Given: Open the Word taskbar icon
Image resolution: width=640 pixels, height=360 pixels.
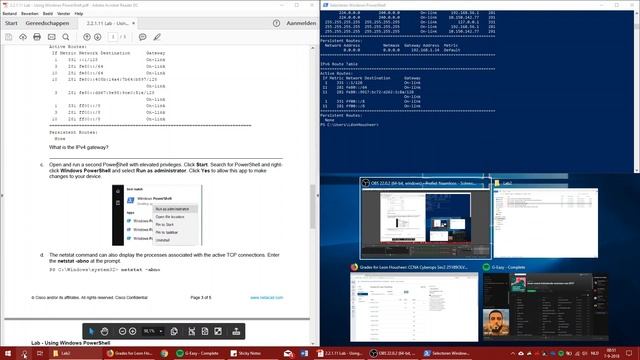Looking at the screenshot, I should [304, 353].
